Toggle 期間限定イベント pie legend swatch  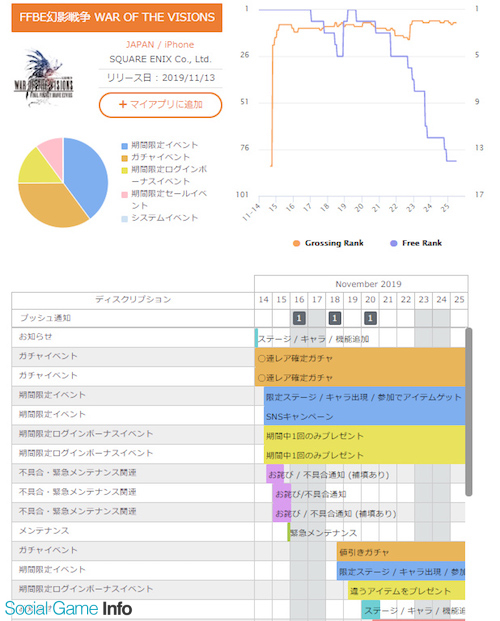124,146
